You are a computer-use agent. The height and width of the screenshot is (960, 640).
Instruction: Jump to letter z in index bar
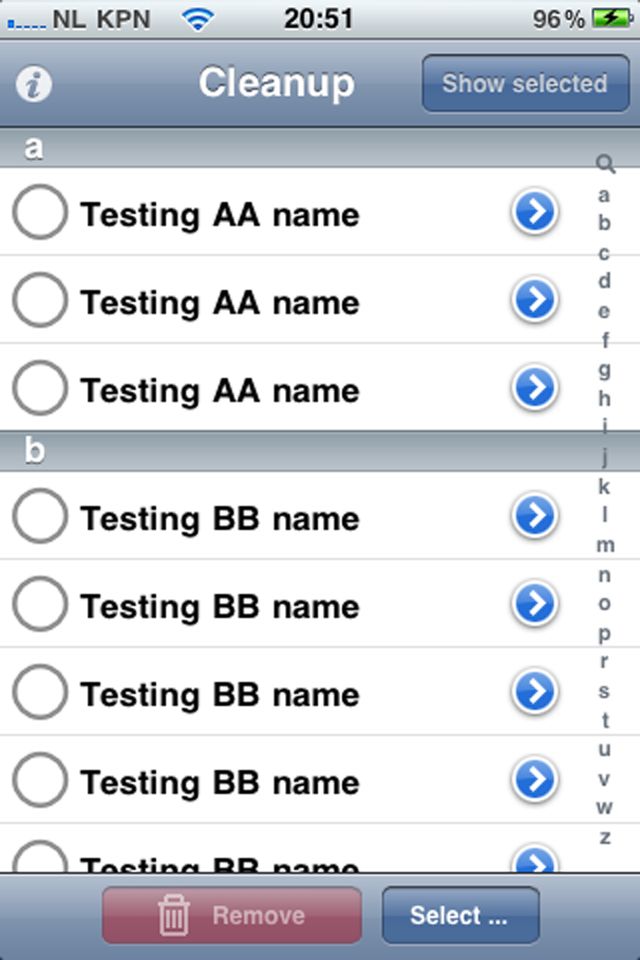[604, 837]
